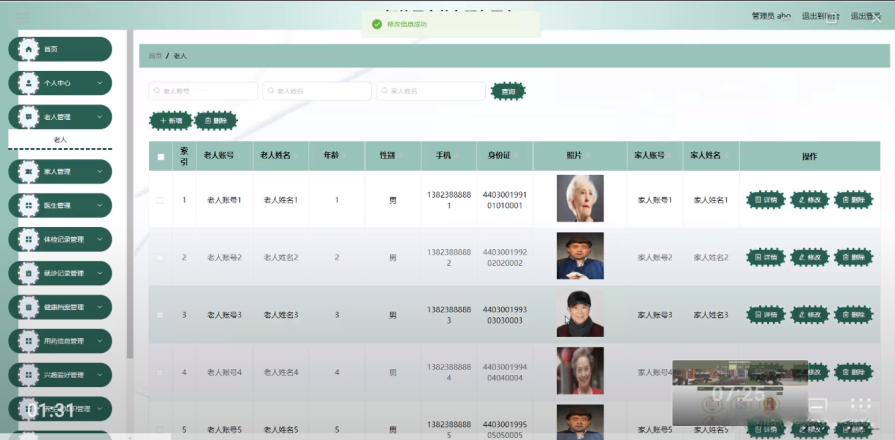The width and height of the screenshot is (895, 440).
Task: Sort table by 手机 column arrows
Action: tap(457, 155)
